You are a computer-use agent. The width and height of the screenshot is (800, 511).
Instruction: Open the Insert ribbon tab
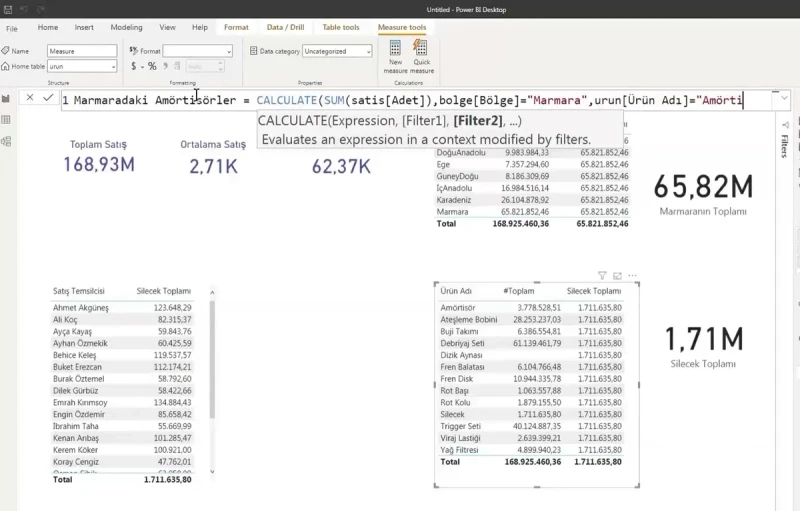pyautogui.click(x=84, y=28)
